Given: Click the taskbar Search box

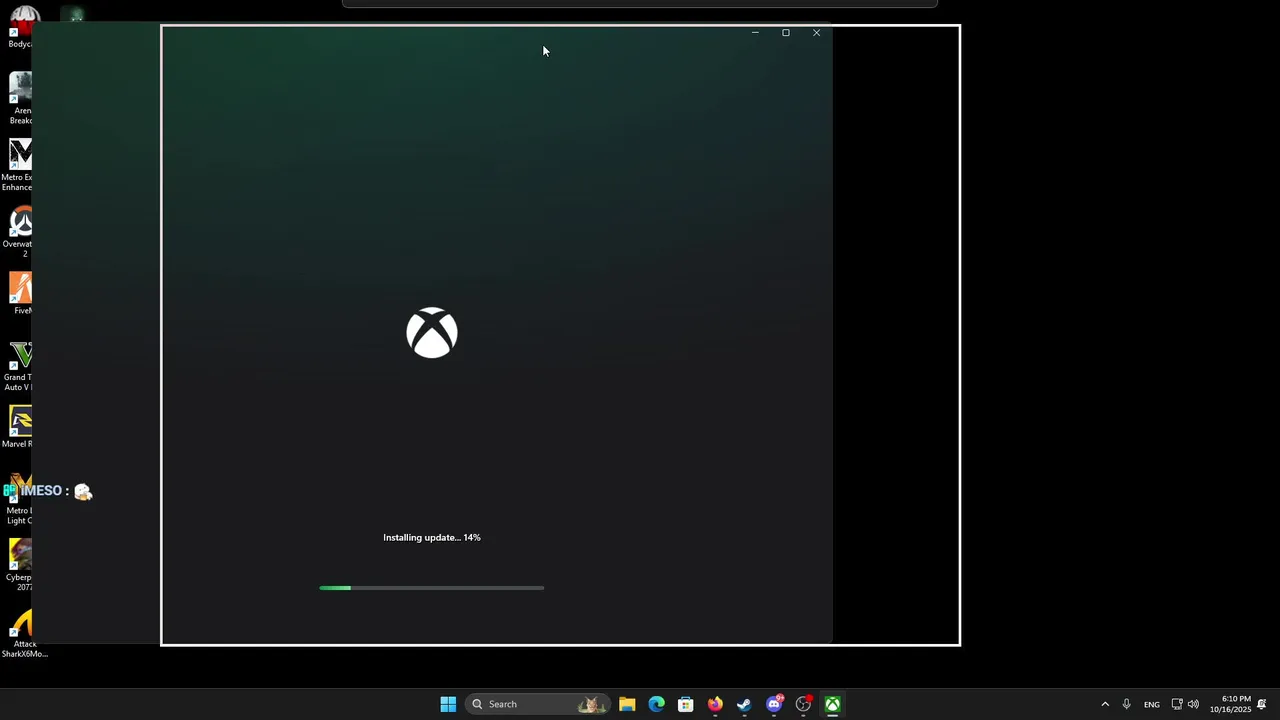Looking at the screenshot, I should 537,704.
